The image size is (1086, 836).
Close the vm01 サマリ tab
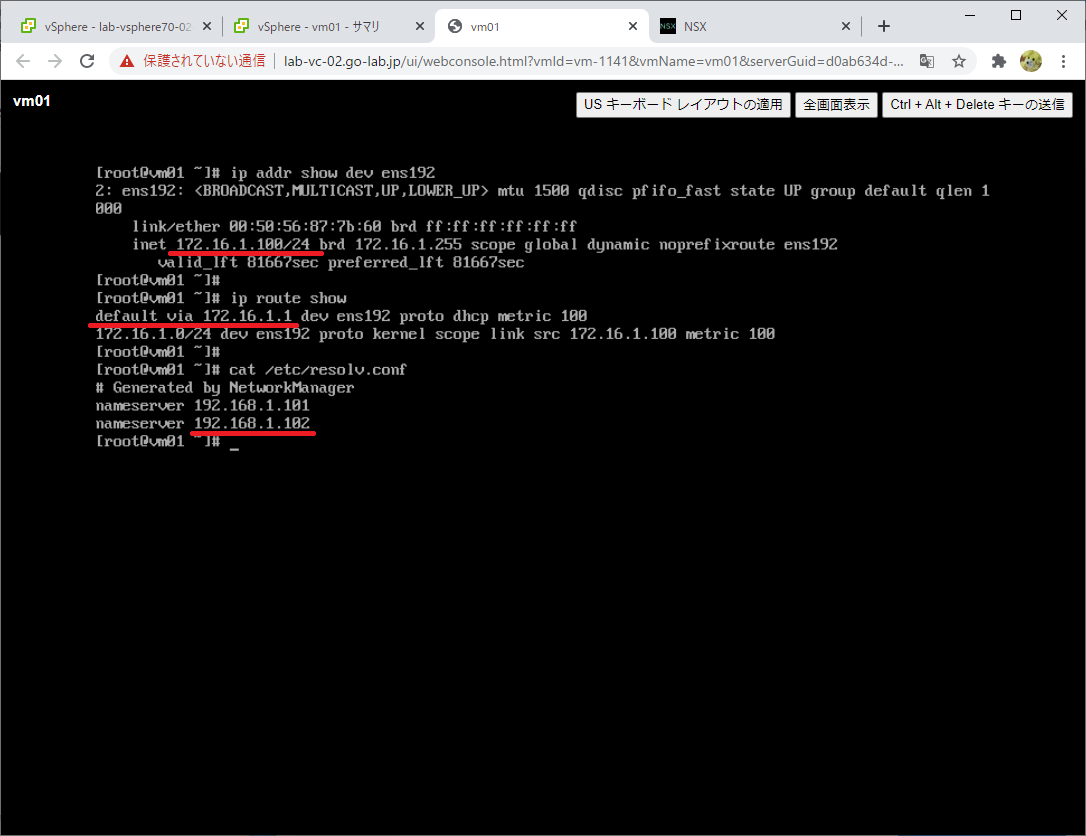420,26
